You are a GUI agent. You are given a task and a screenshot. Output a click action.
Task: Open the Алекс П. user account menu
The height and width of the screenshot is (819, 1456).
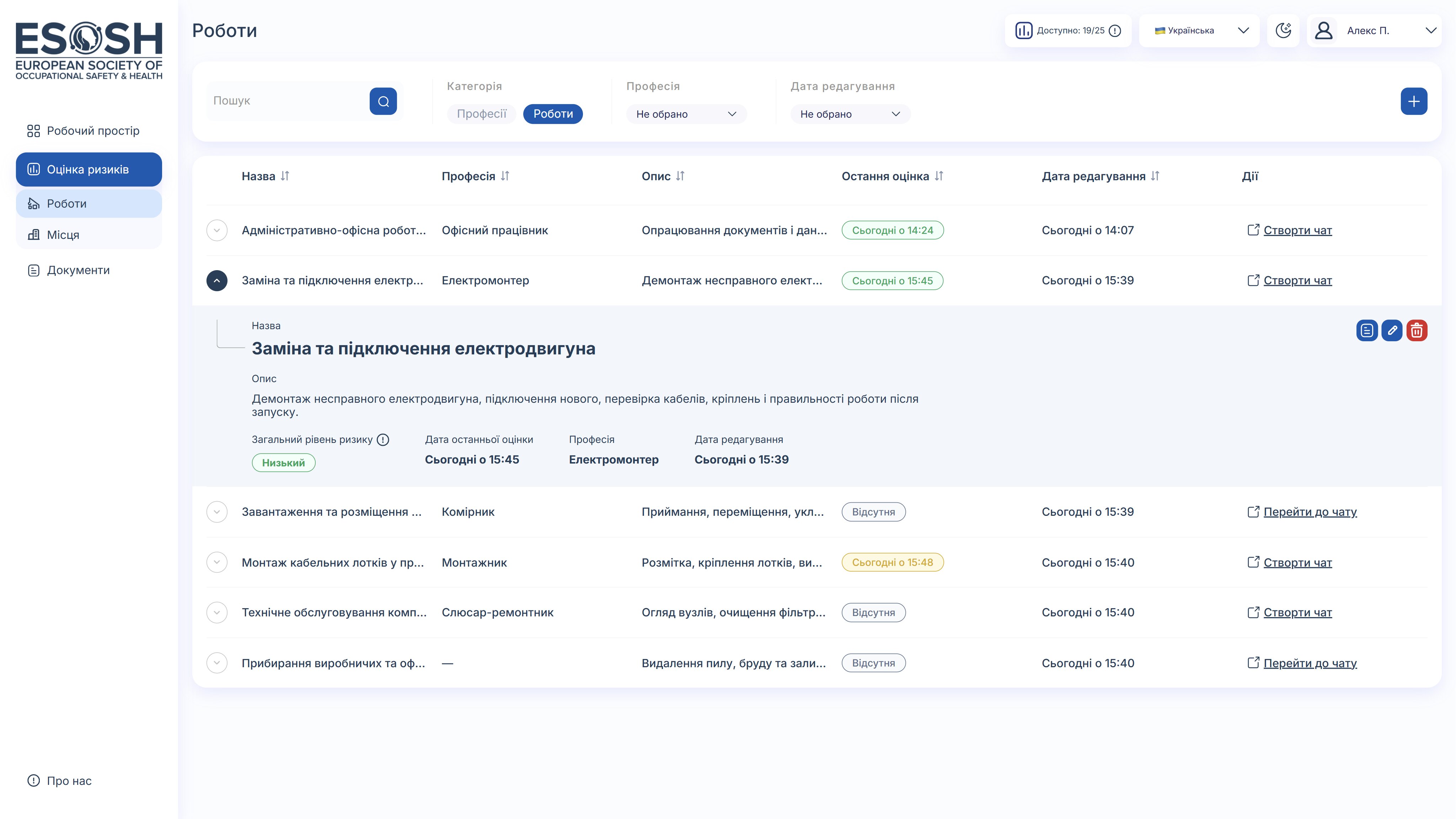1376,31
